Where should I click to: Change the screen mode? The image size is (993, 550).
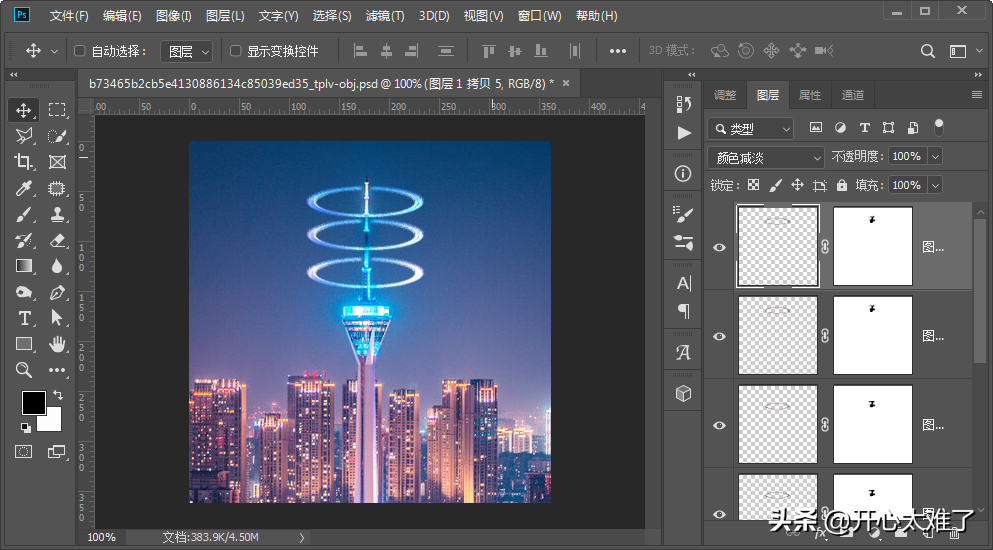point(56,451)
